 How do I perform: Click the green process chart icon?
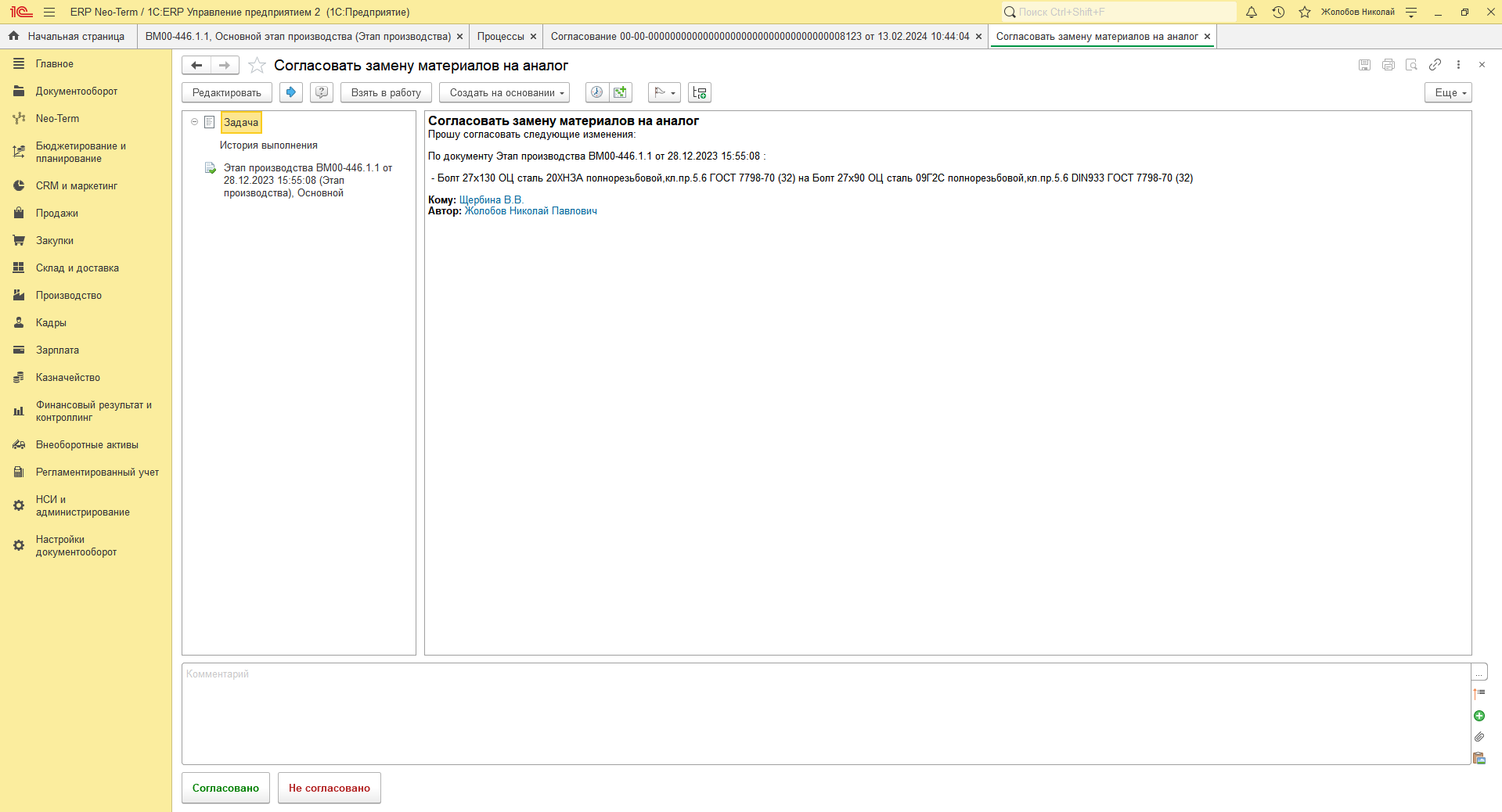pyautogui.click(x=621, y=92)
